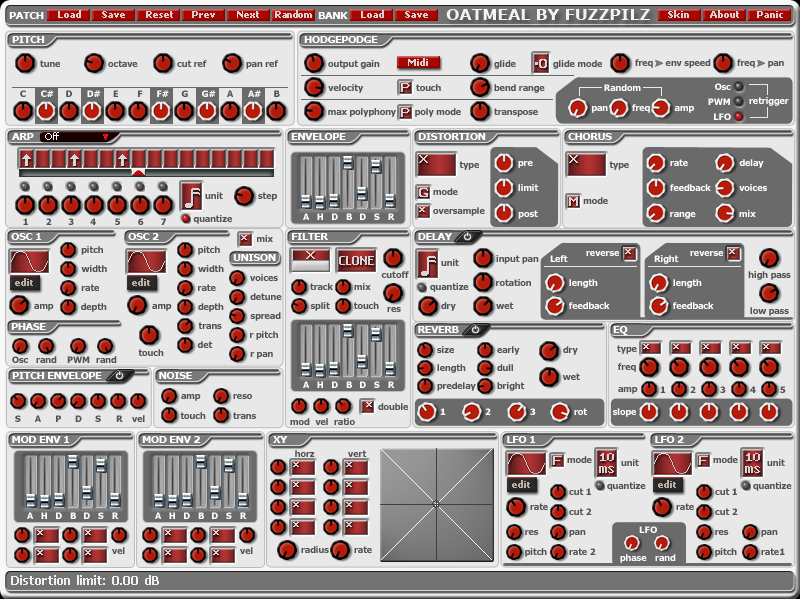Viewport: 800px width, 599px height.
Task: Click the LFO 1 mode F icon
Action: pos(557,460)
